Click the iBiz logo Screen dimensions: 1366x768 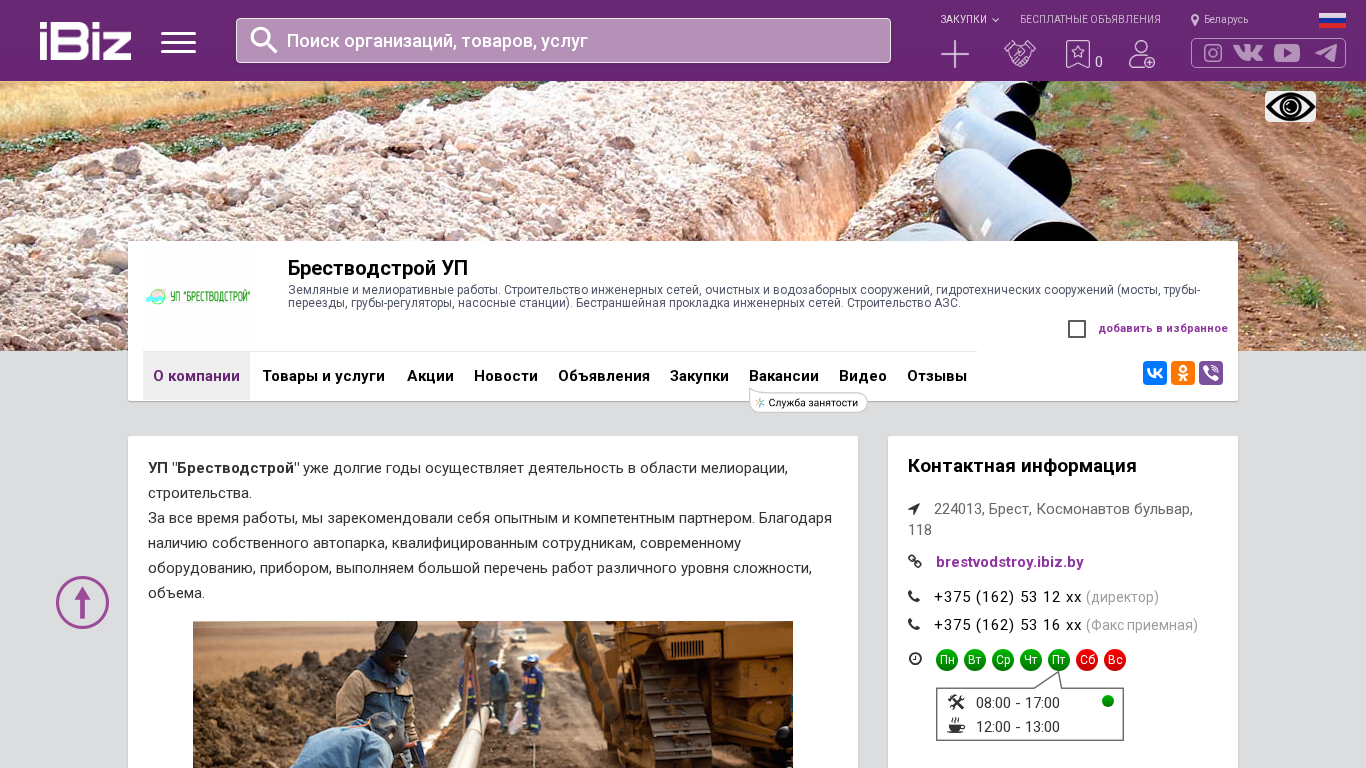coord(85,41)
